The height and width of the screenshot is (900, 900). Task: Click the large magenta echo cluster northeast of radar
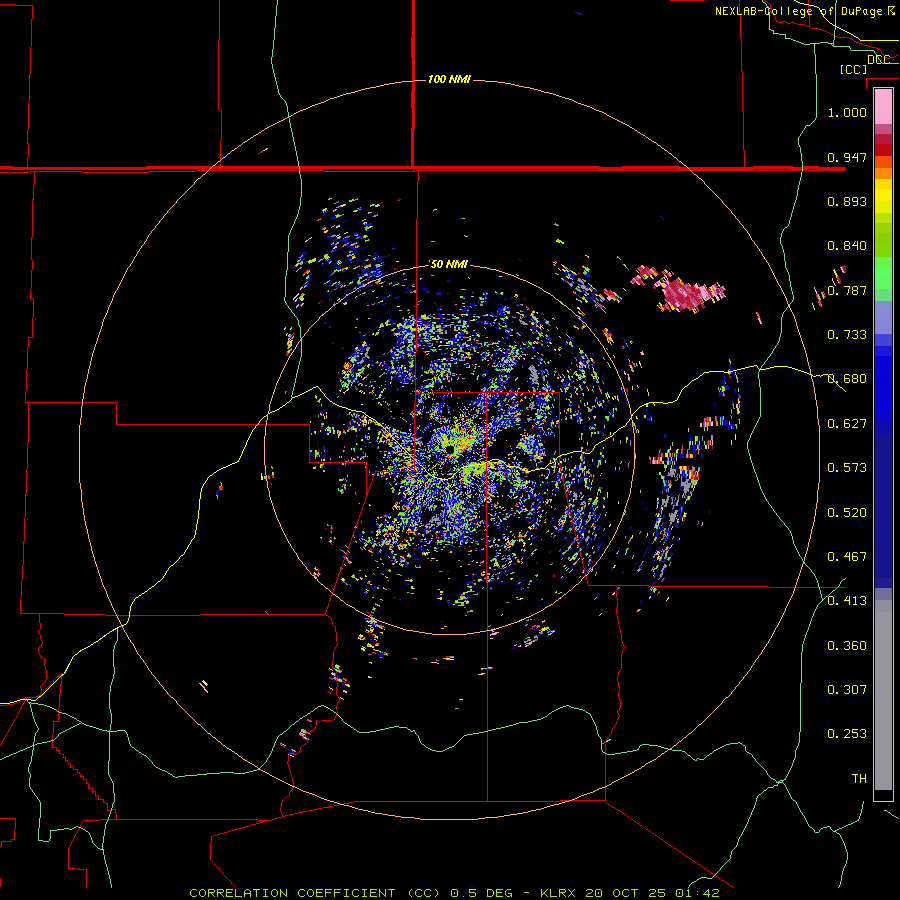coord(689,294)
